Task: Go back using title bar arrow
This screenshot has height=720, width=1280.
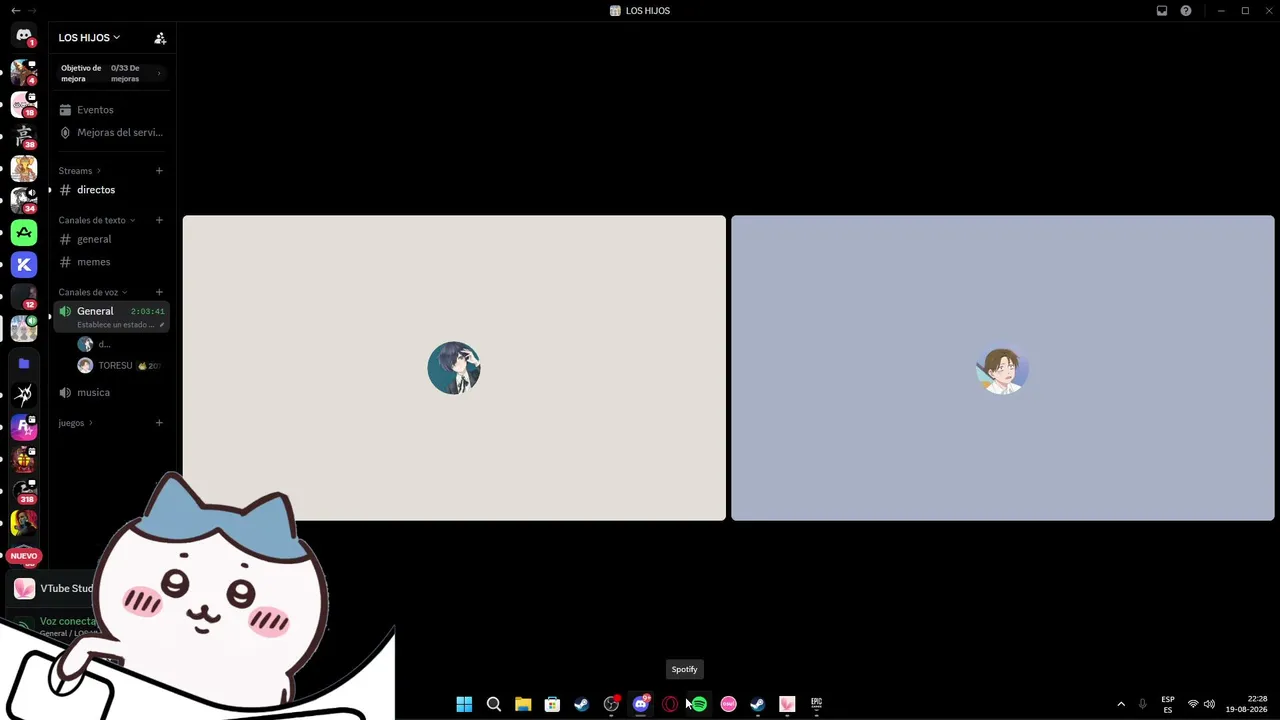Action: tap(15, 10)
